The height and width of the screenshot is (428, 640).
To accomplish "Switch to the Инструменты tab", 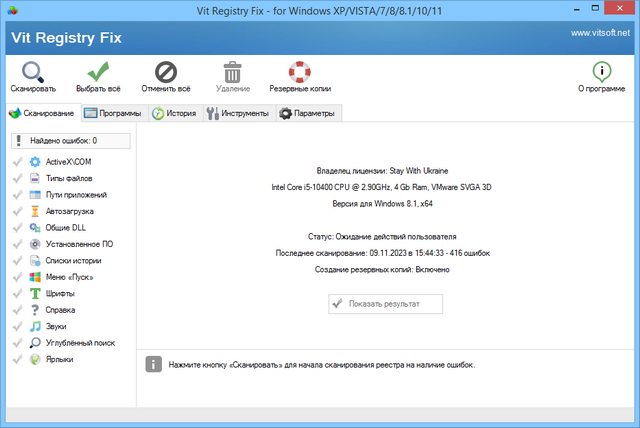I will (238, 114).
